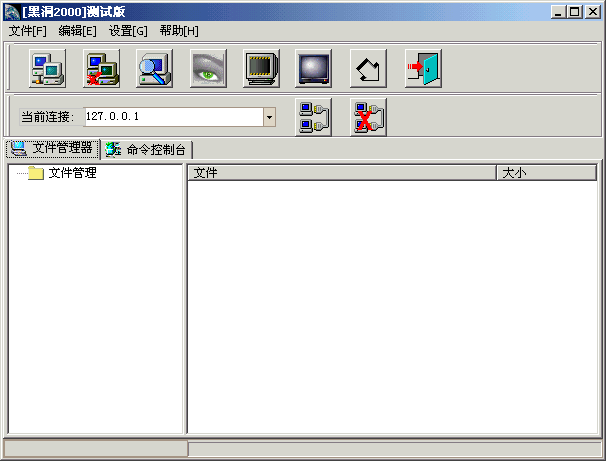Click into the 127.0.0.1 connection field
The width and height of the screenshot is (606, 461).
[172, 118]
